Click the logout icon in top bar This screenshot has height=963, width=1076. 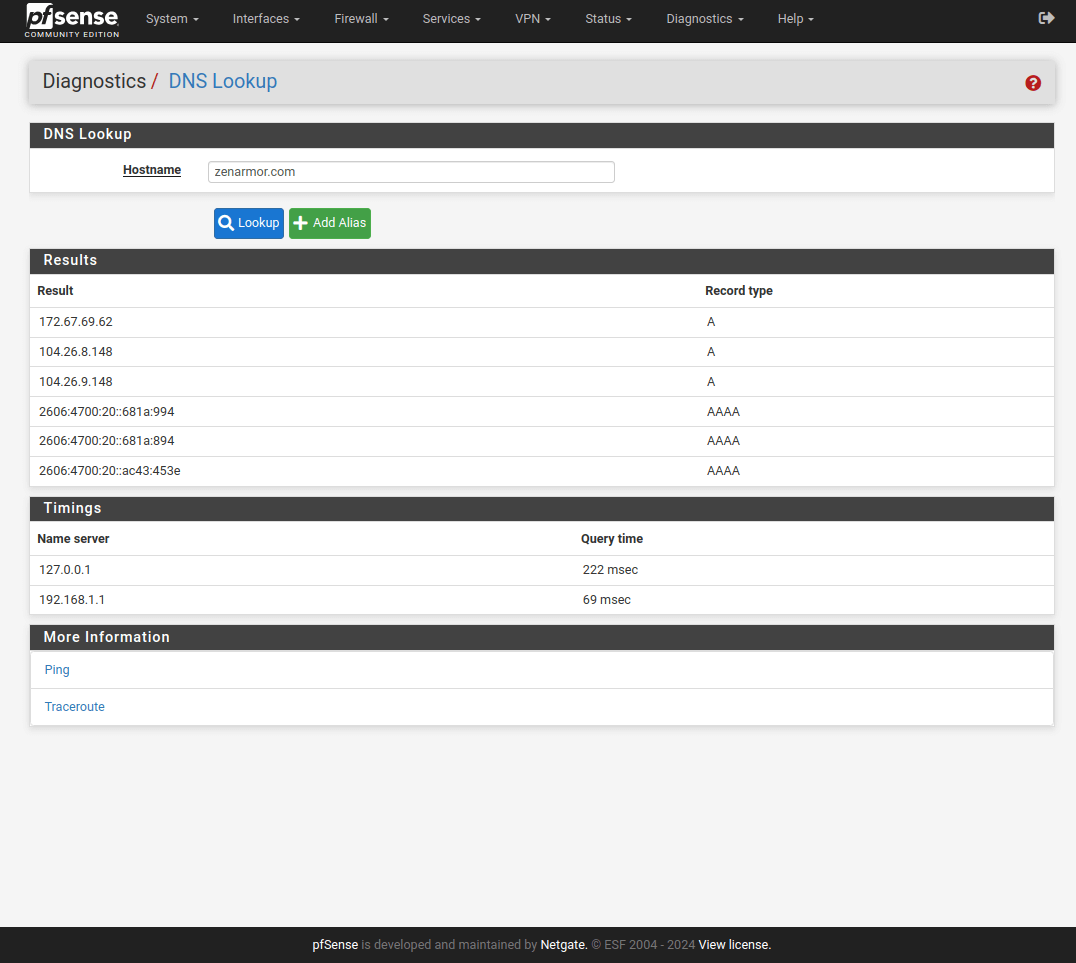1046,18
